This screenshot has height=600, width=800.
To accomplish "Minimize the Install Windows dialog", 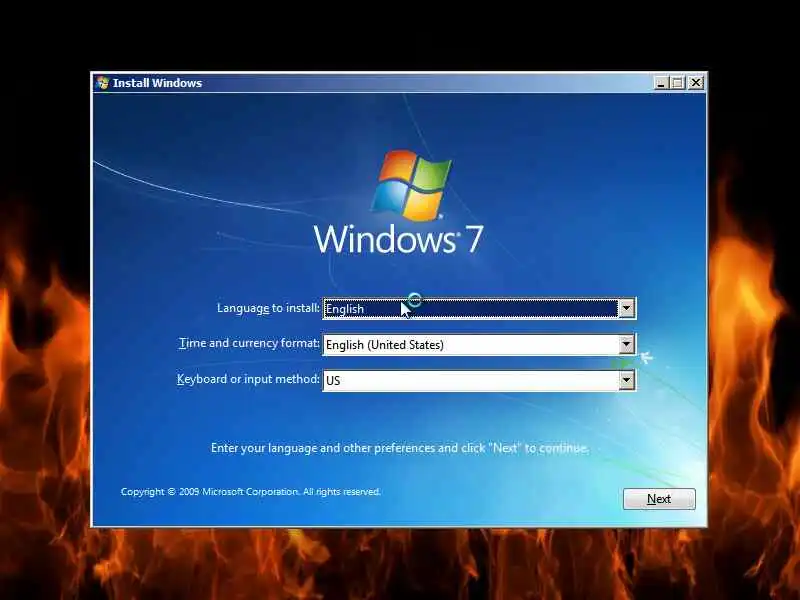I will point(661,83).
